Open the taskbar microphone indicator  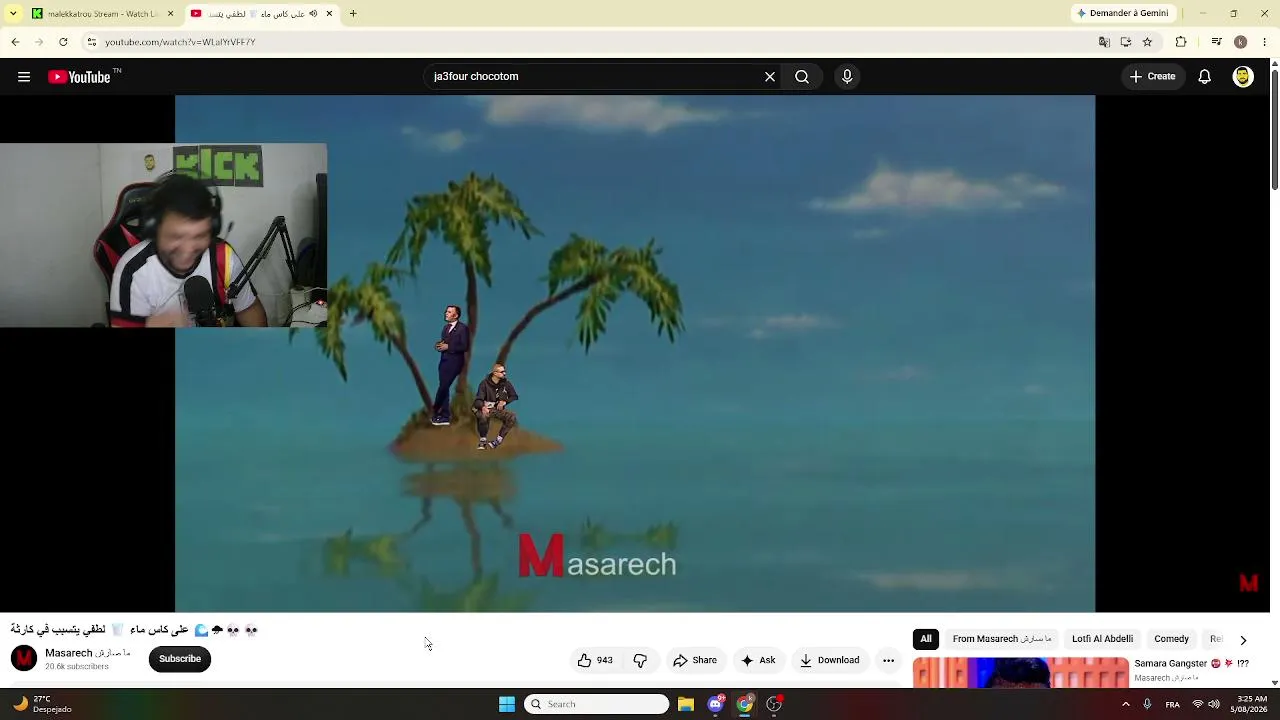(x=1147, y=704)
